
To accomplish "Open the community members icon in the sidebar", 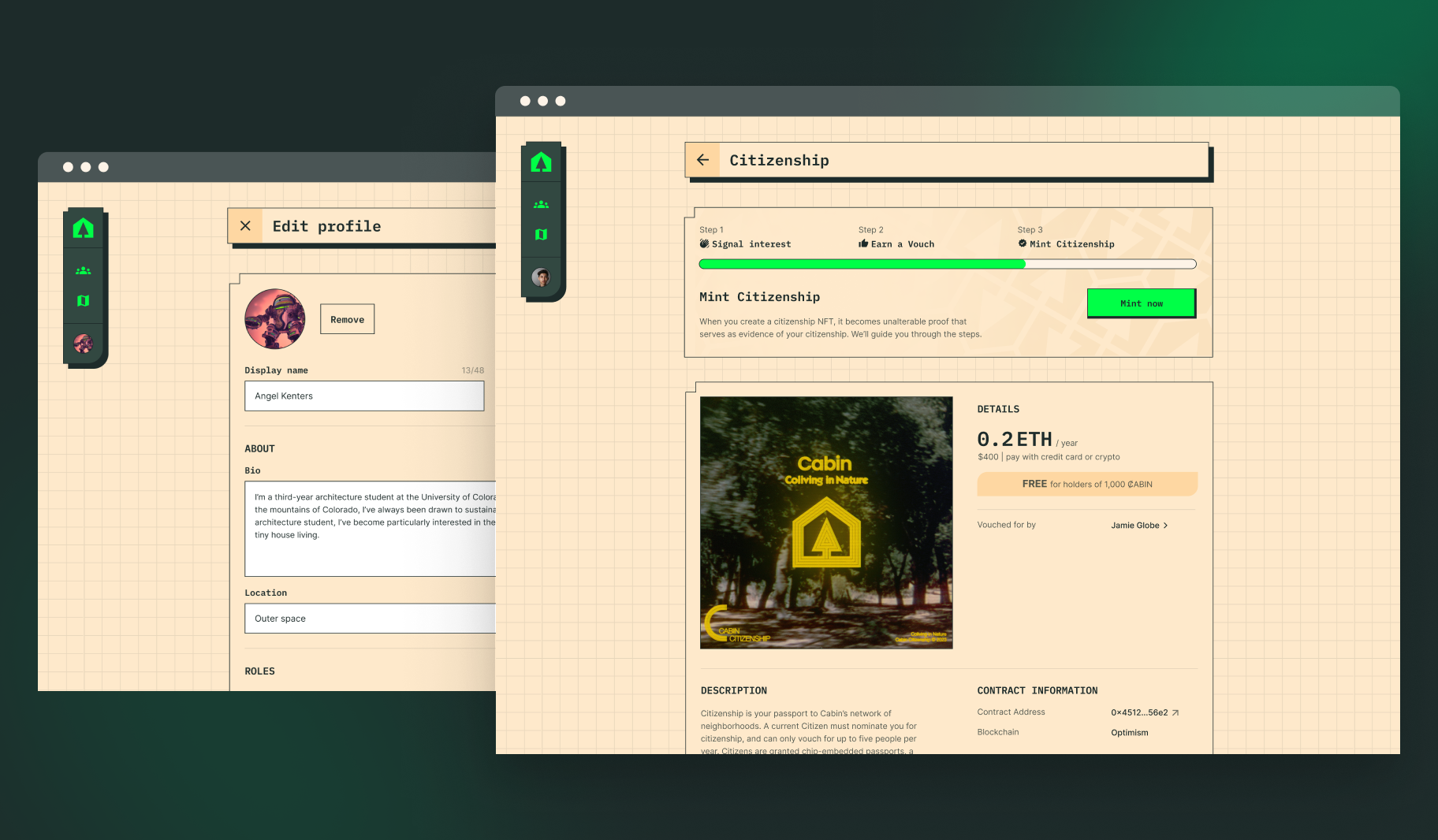I will tap(541, 203).
